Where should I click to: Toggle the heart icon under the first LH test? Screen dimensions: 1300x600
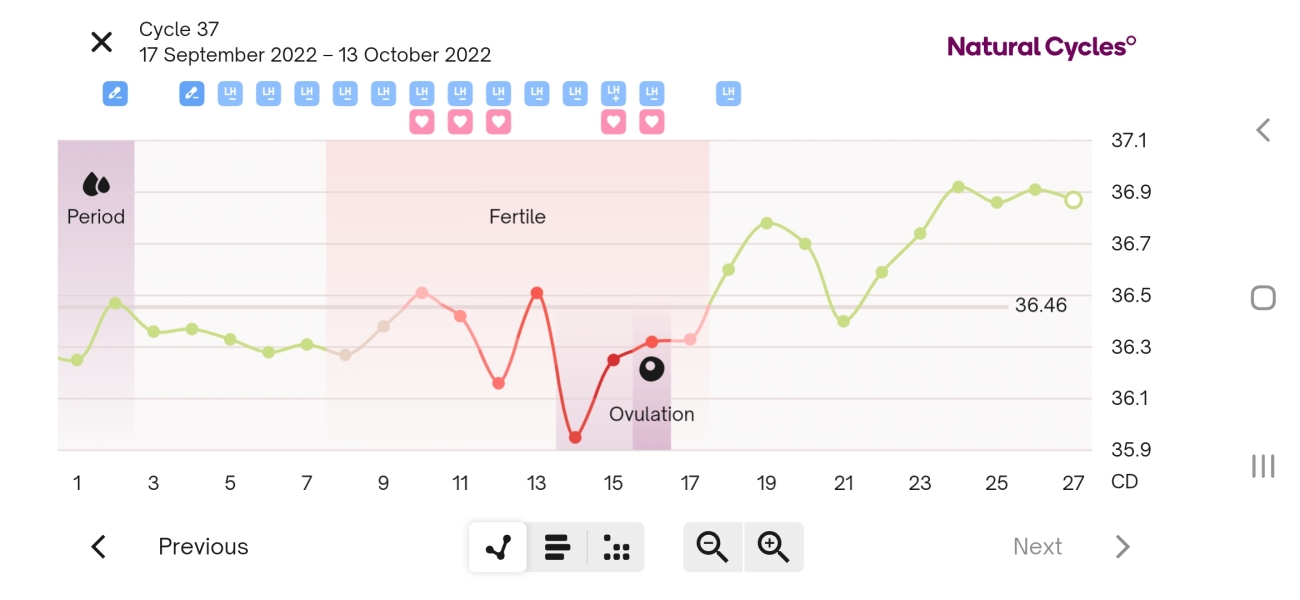coord(421,120)
